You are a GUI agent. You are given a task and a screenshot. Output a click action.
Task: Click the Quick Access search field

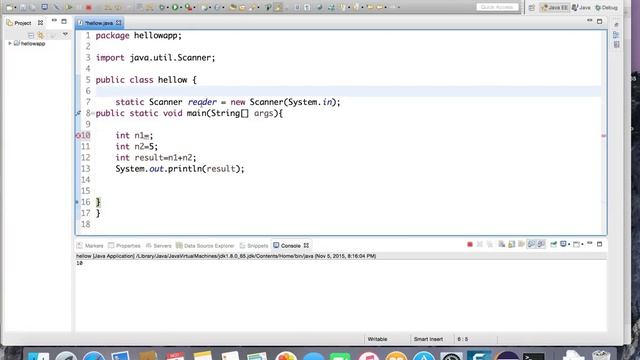(x=497, y=7)
